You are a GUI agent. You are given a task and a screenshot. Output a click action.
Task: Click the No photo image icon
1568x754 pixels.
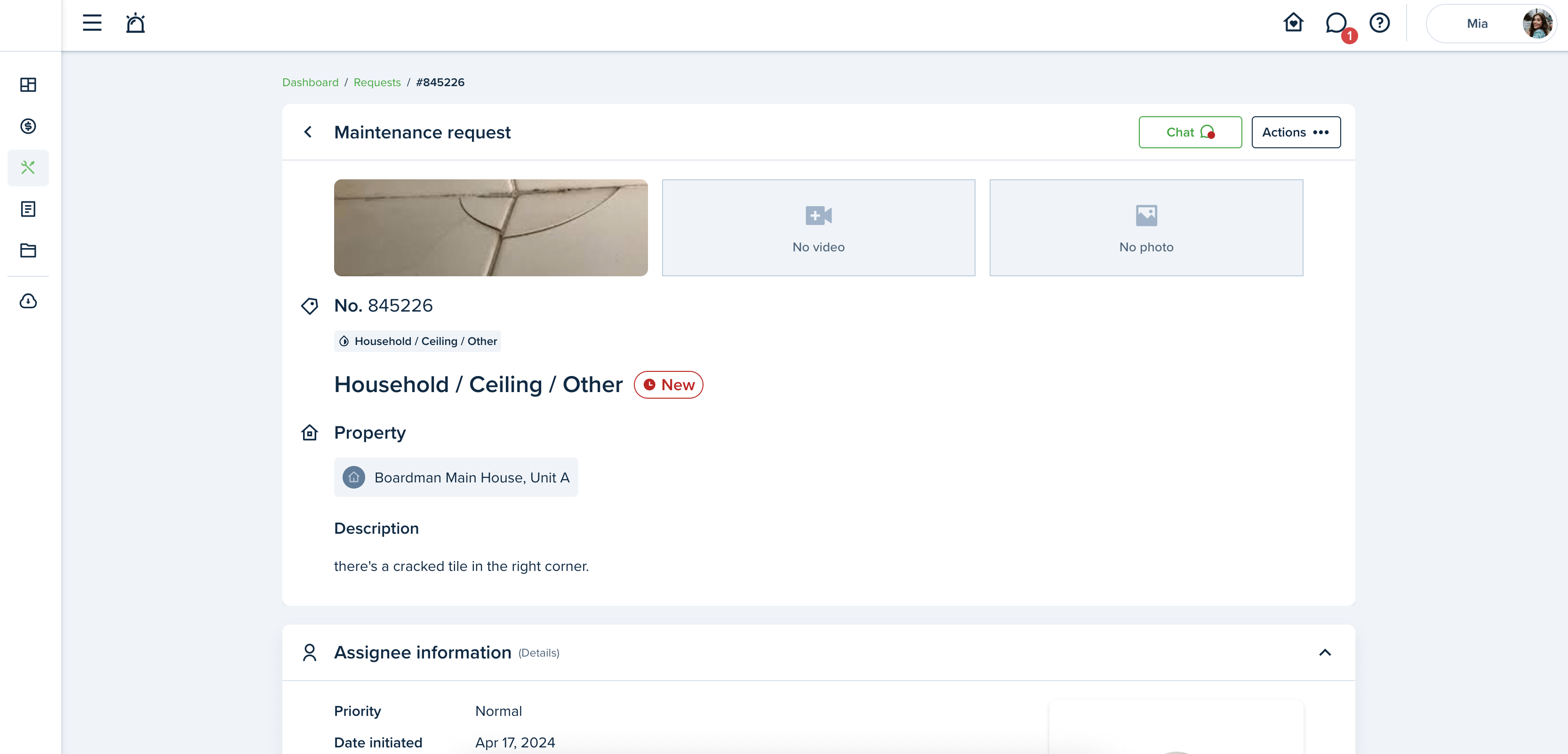(x=1146, y=216)
